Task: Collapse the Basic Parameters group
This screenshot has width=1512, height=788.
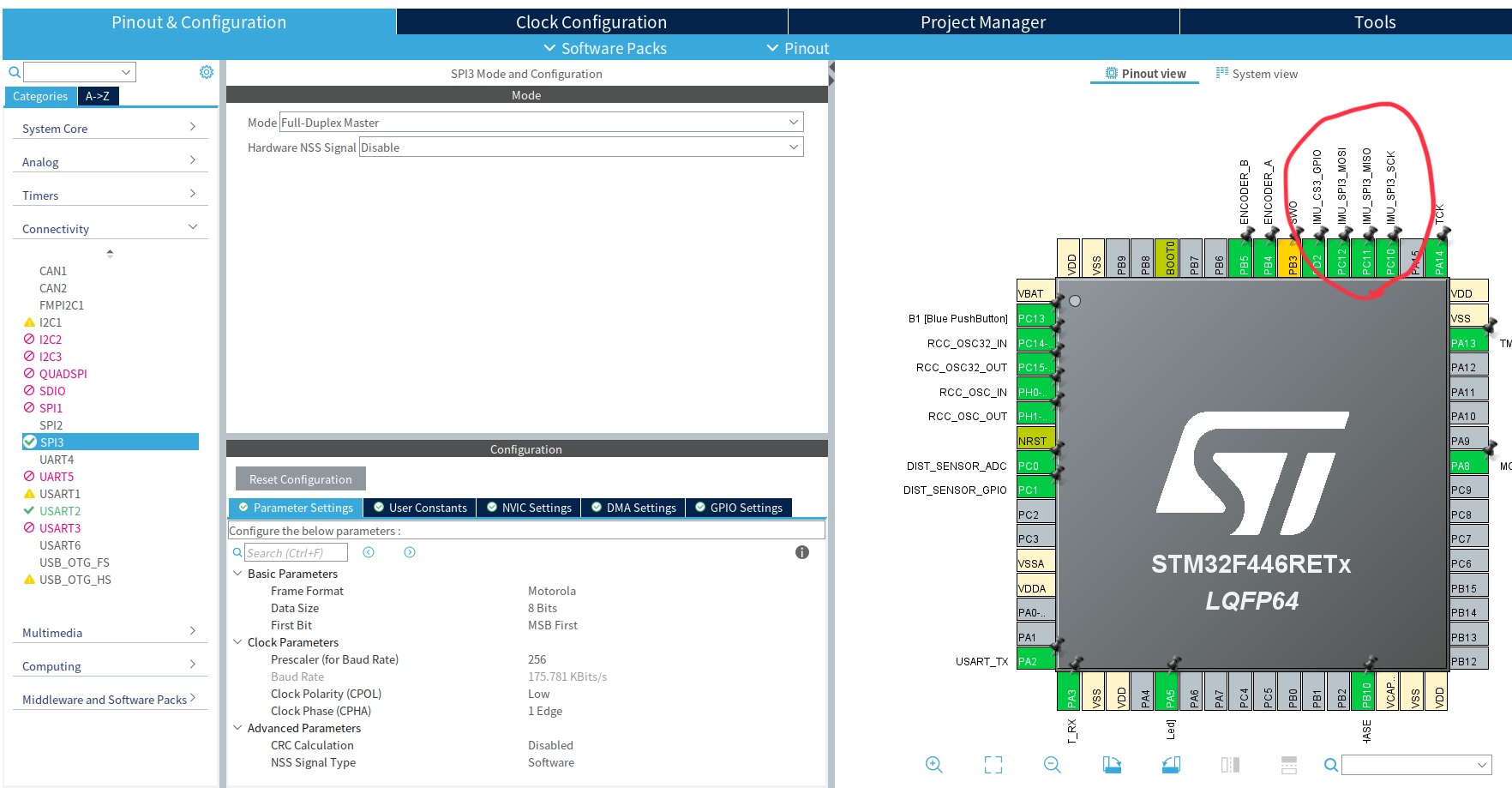Action: point(237,574)
